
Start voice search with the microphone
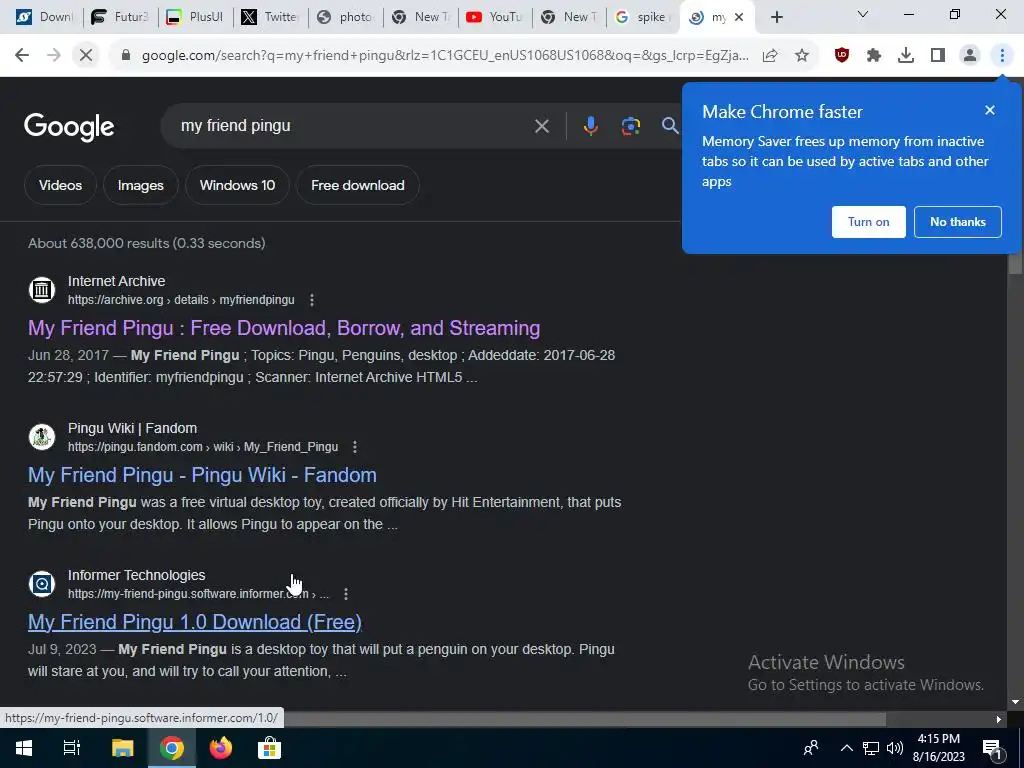click(590, 126)
